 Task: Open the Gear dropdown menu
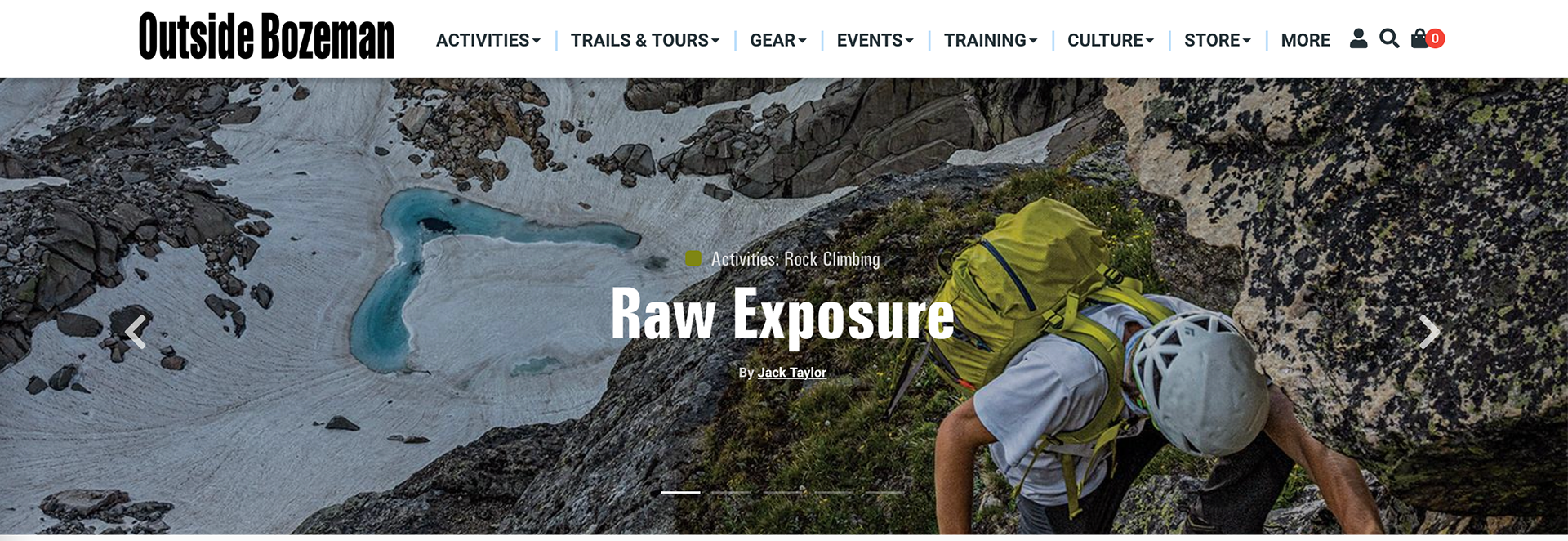coord(778,40)
